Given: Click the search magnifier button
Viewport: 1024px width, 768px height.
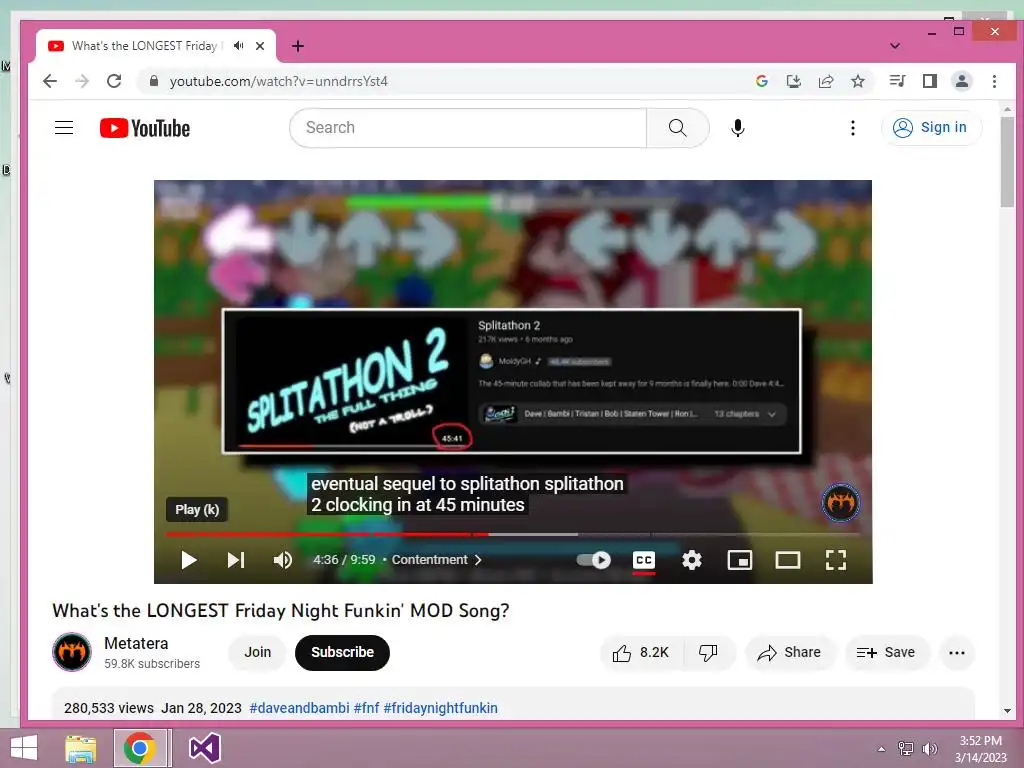Looking at the screenshot, I should click(678, 128).
